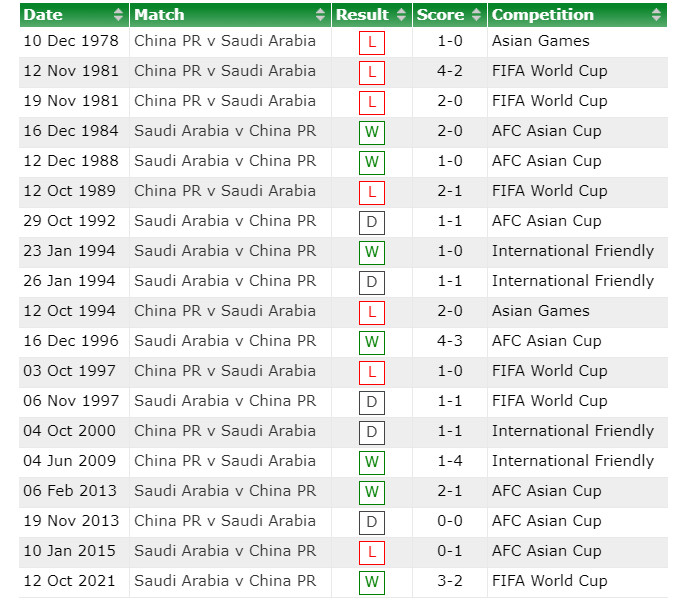The width and height of the screenshot is (691, 604).
Task: Click the green W badge for 16 Dec 1984
Action: (x=372, y=133)
